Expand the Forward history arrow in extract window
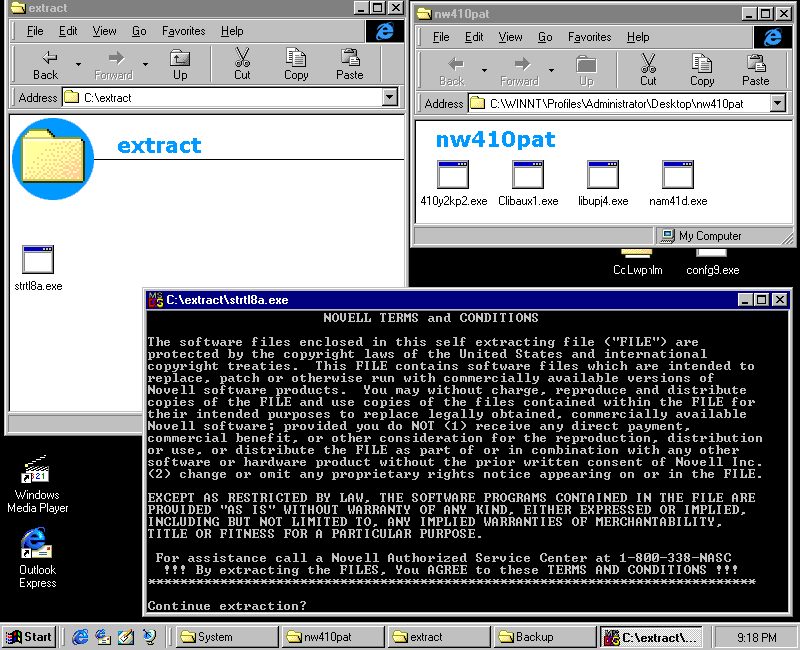This screenshot has height=650, width=800. pos(145,64)
